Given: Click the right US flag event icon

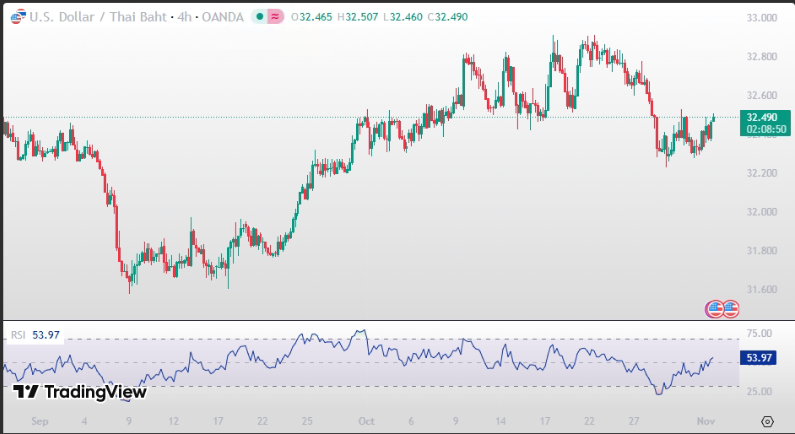Looking at the screenshot, I should pyautogui.click(x=730, y=308).
